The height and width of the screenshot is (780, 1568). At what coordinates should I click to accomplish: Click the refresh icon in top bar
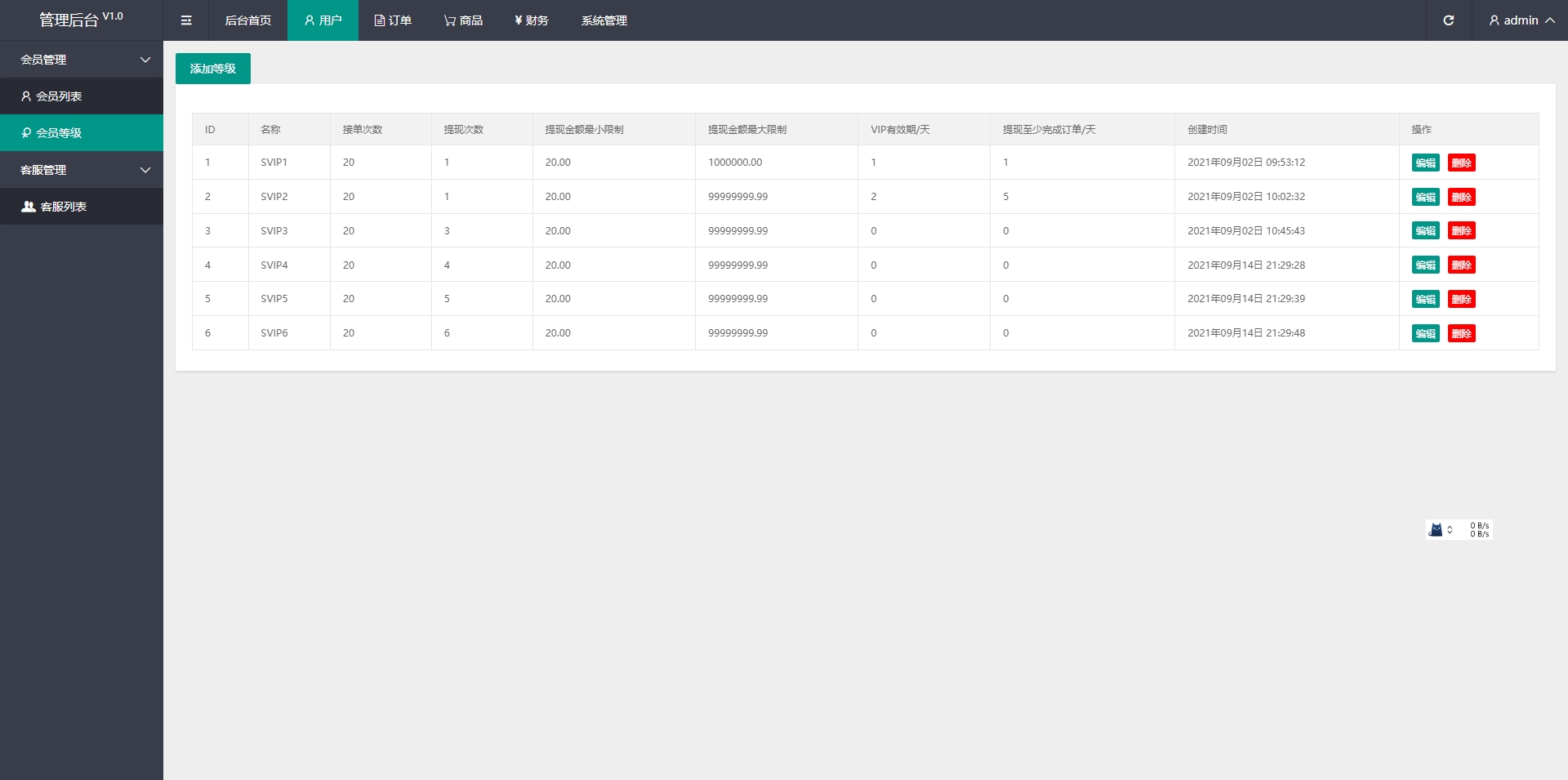pos(1448,20)
